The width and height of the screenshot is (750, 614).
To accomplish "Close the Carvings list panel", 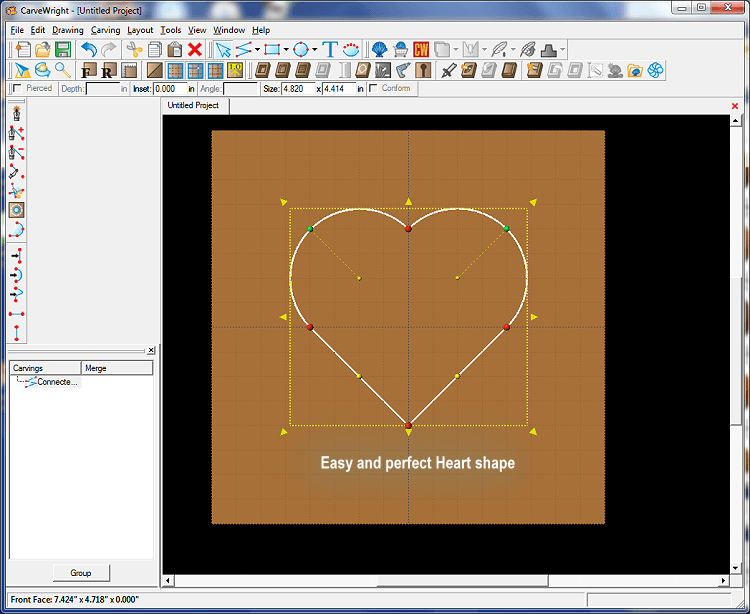I will pyautogui.click(x=151, y=350).
